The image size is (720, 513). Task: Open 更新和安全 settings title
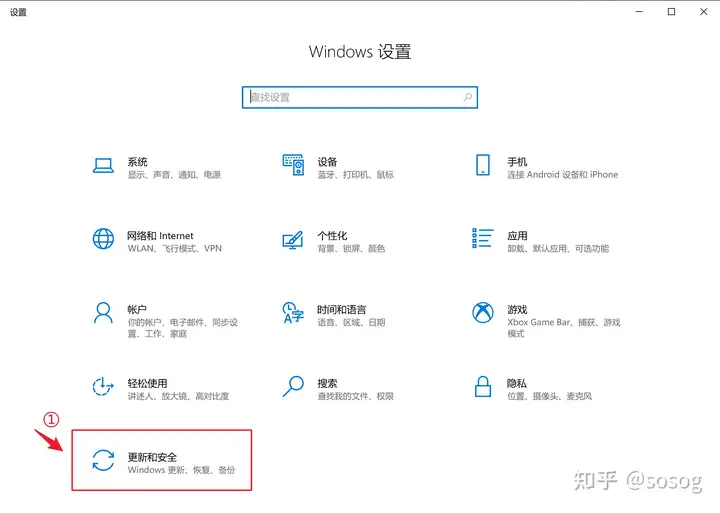(x=152, y=457)
